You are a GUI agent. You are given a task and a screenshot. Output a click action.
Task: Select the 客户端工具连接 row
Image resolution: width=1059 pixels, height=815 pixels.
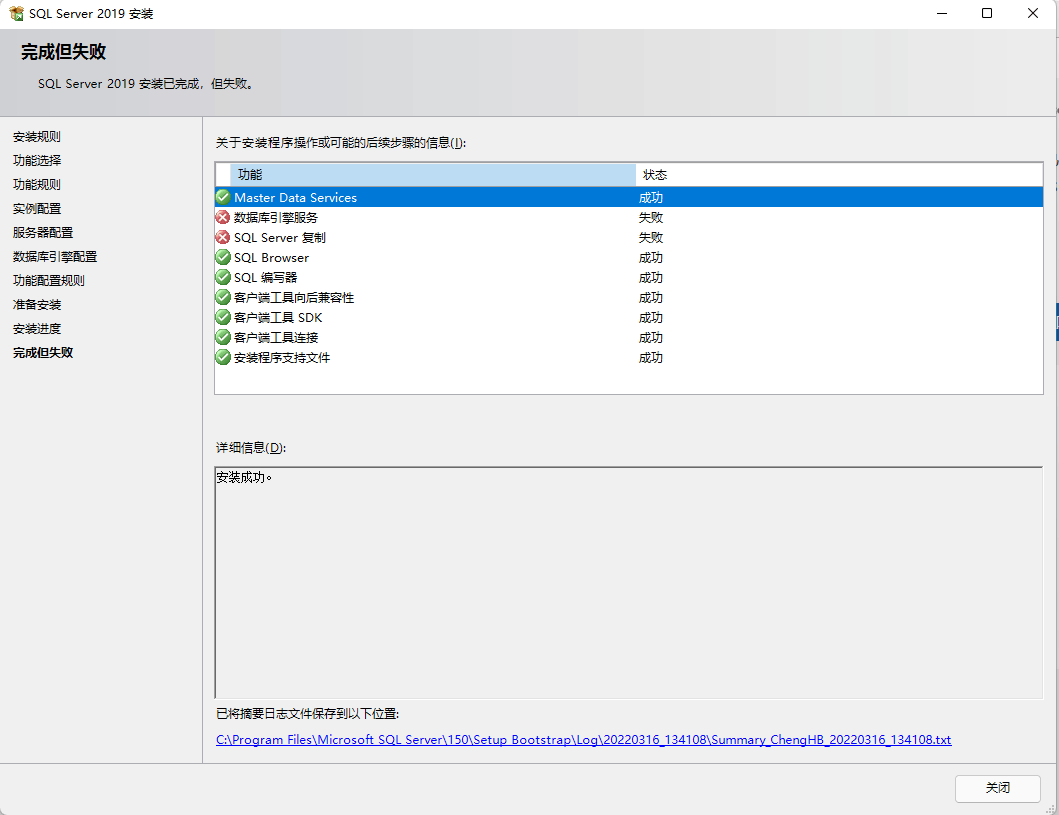tap(629, 337)
